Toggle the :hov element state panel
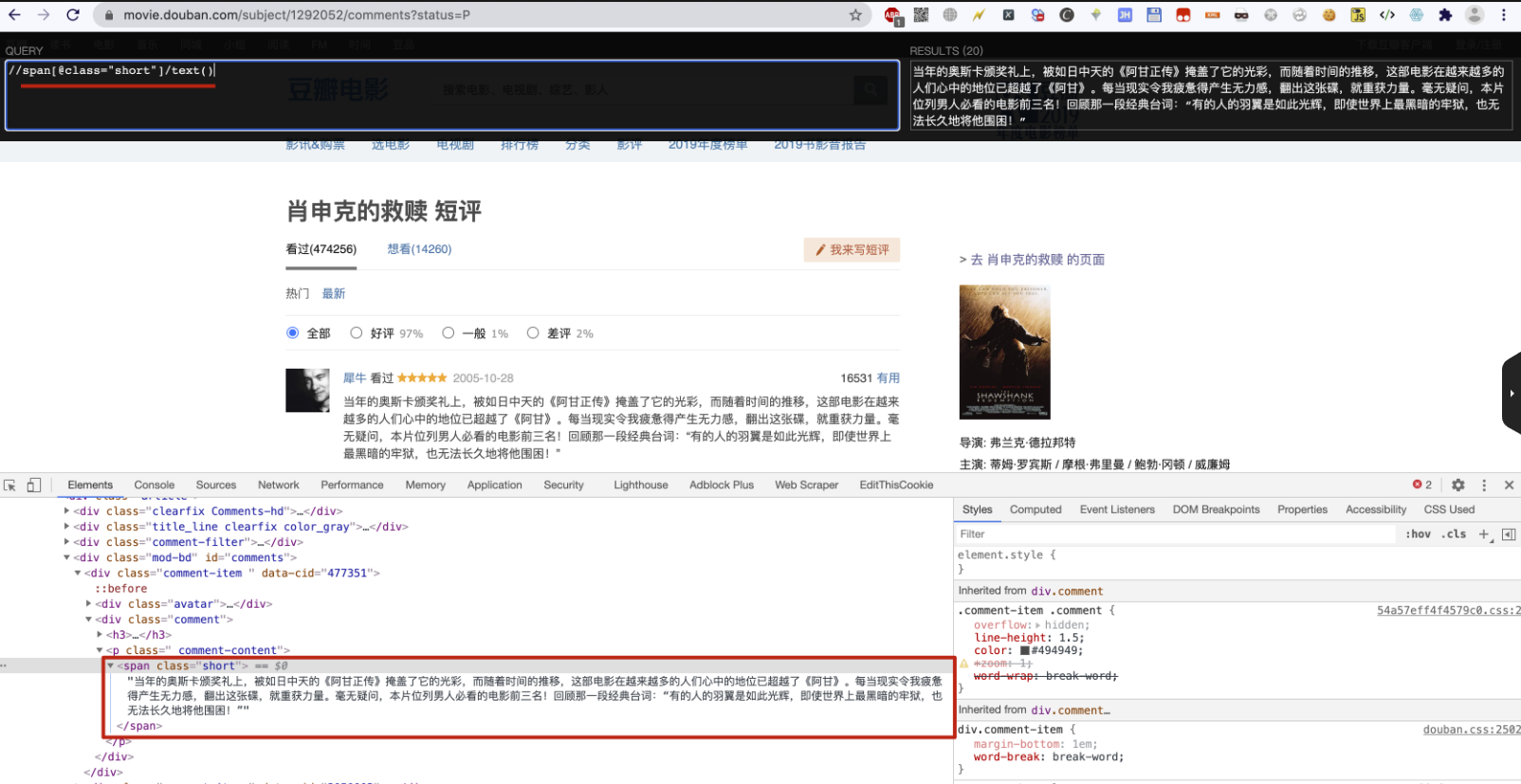 pos(1418,534)
